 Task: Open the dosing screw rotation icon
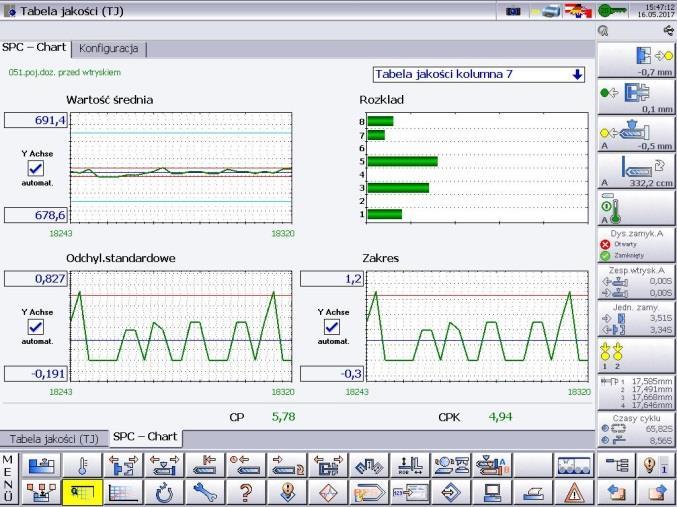[x=288, y=465]
